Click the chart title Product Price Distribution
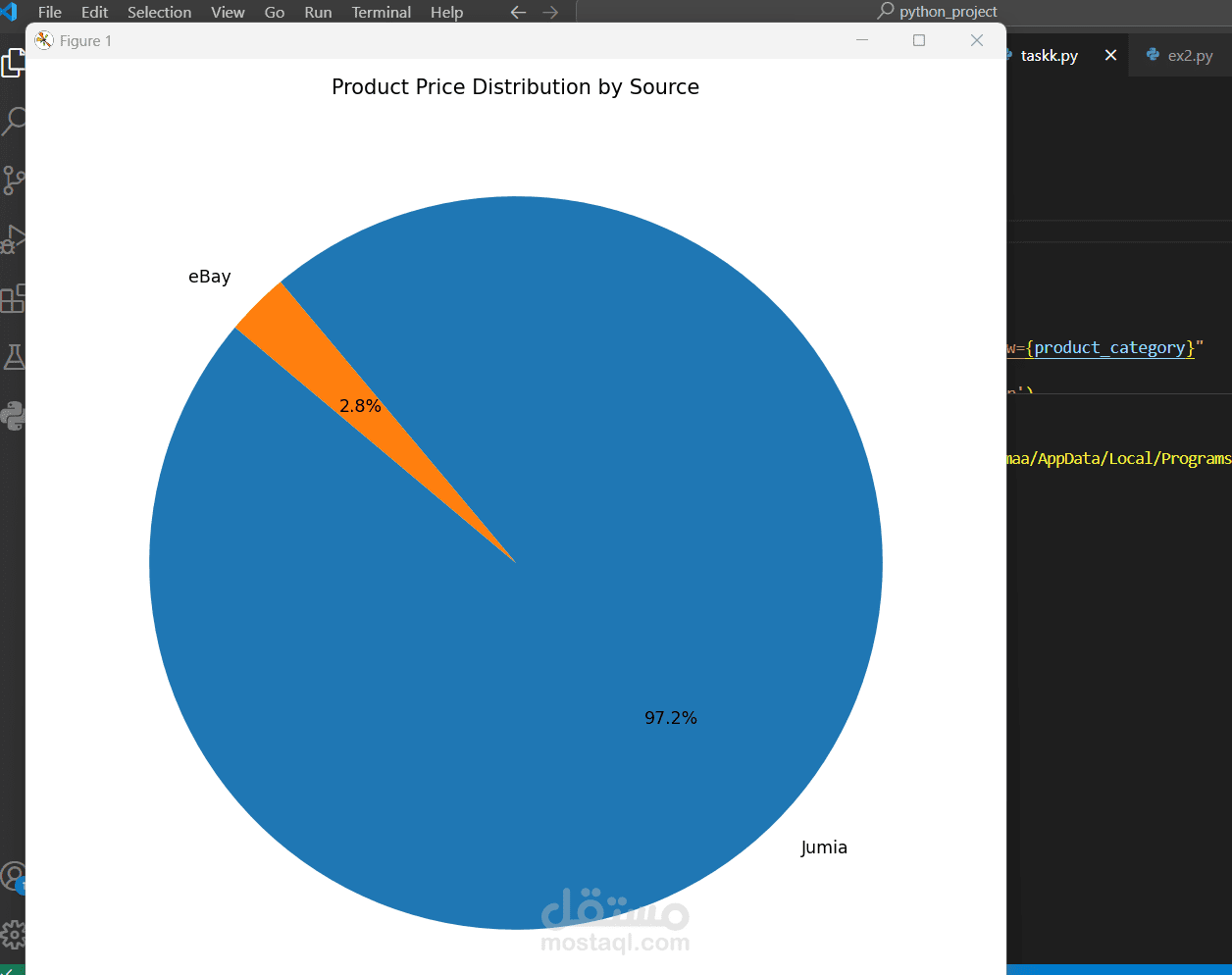The image size is (1232, 975). pos(515,87)
